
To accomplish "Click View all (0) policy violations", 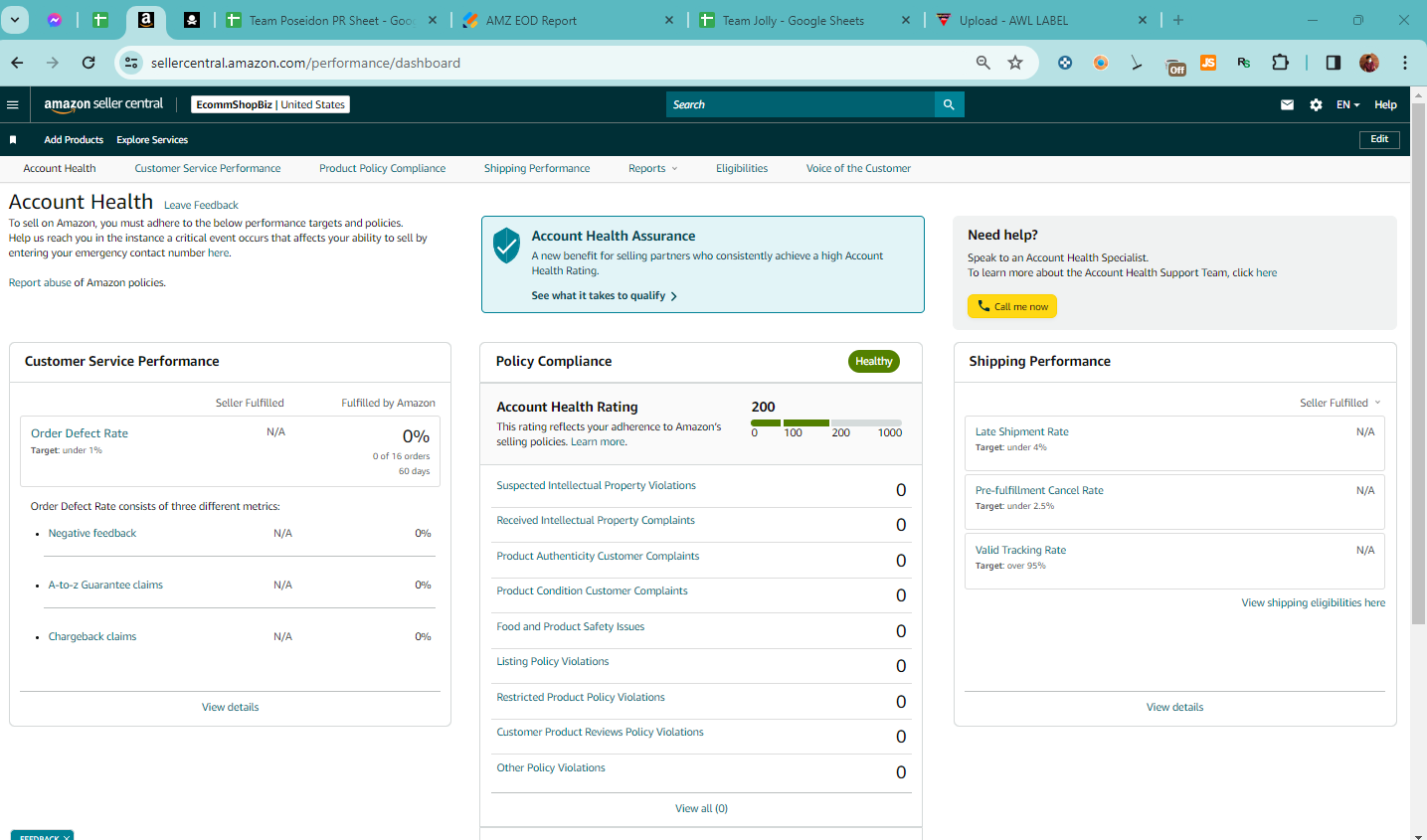I will click(701, 809).
